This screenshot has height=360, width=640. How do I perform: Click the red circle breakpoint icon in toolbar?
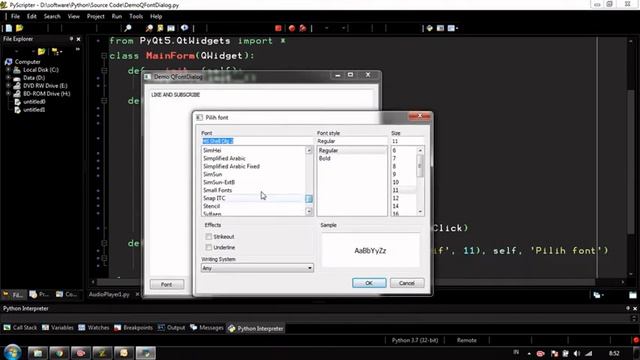(292, 28)
